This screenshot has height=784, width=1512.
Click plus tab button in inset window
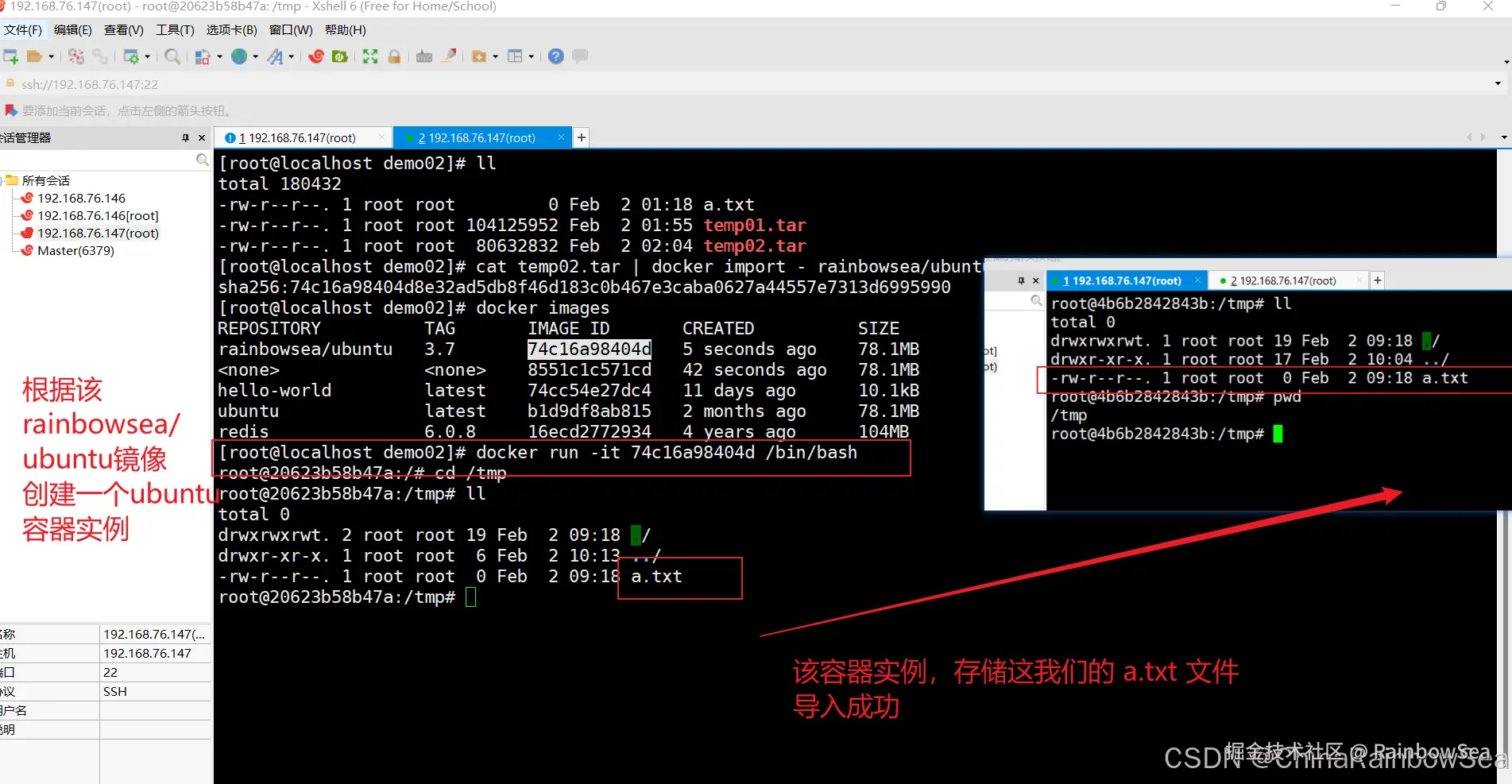click(1378, 280)
